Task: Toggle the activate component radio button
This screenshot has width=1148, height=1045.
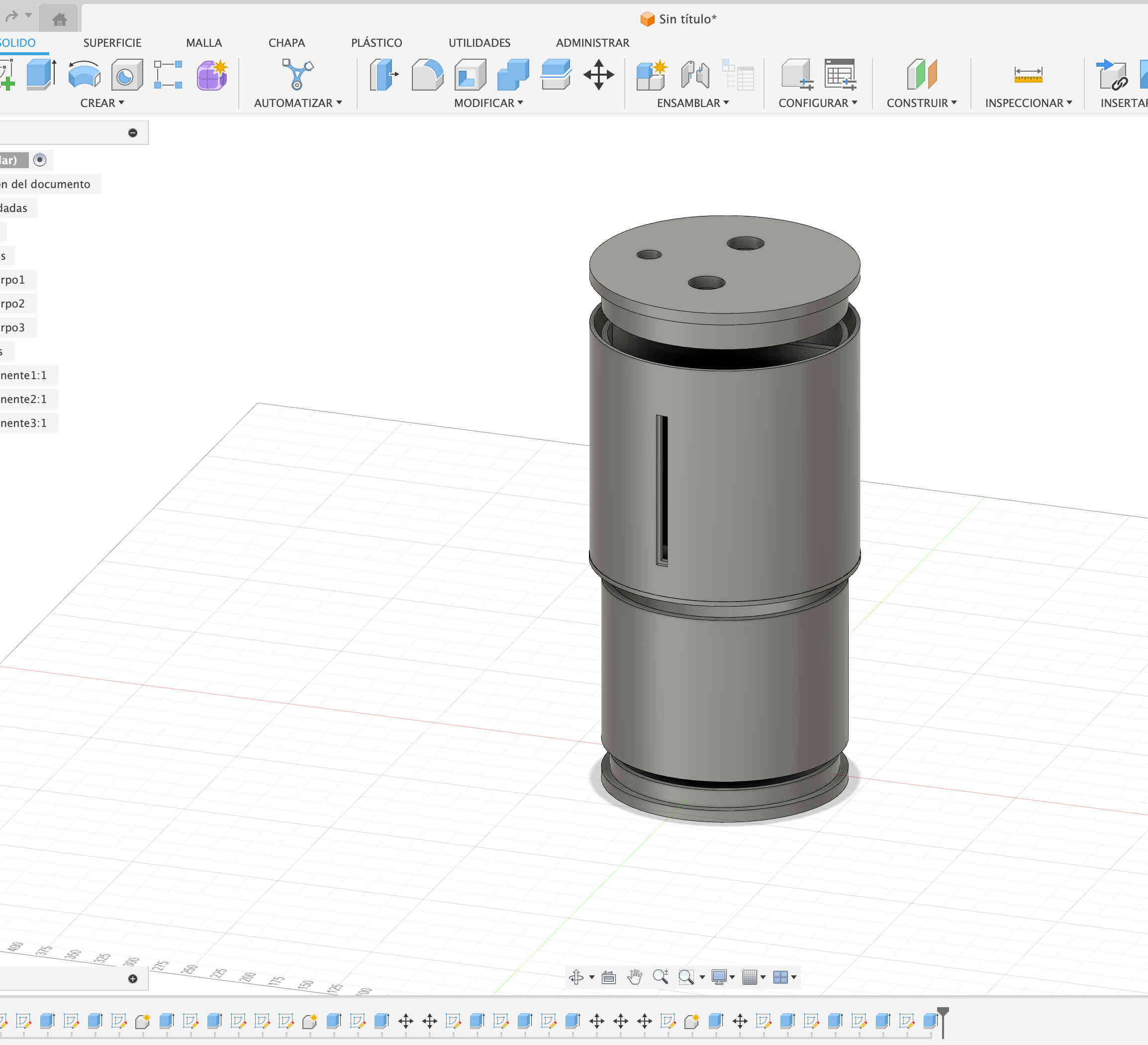Action: [x=39, y=160]
